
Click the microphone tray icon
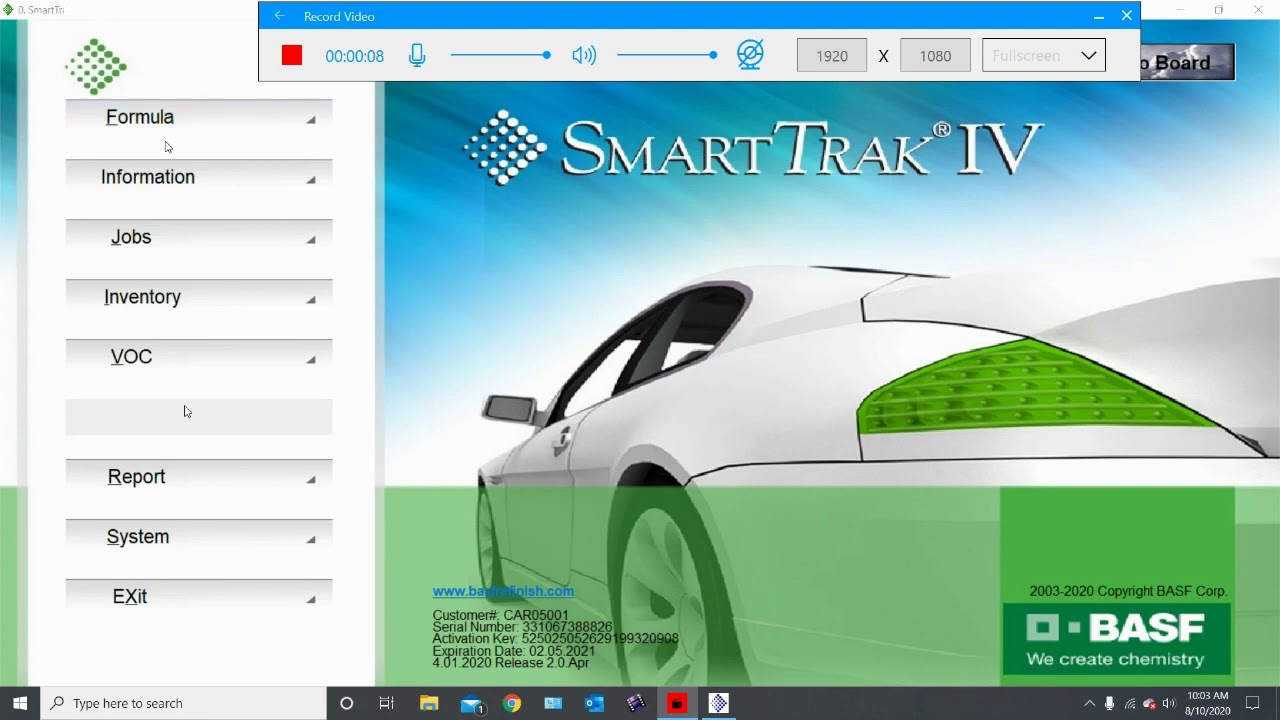(x=1110, y=703)
